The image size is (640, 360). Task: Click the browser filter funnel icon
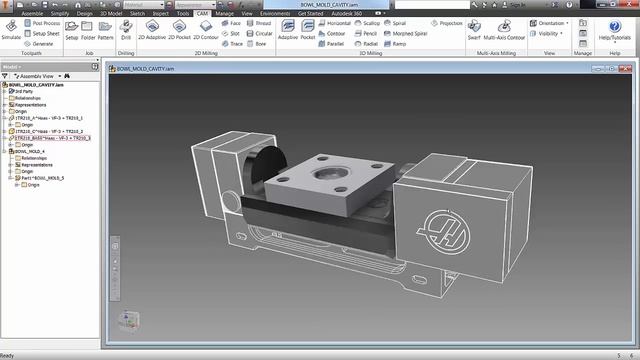point(5,76)
